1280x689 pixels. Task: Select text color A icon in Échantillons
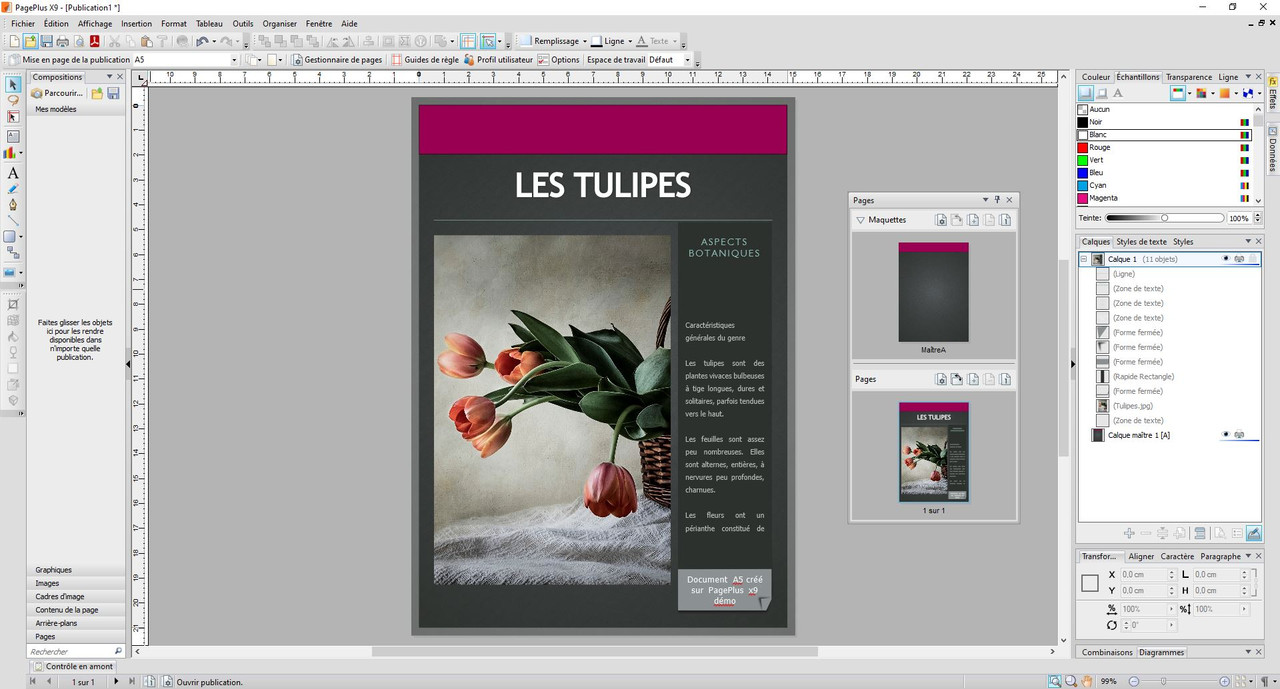click(x=1118, y=93)
